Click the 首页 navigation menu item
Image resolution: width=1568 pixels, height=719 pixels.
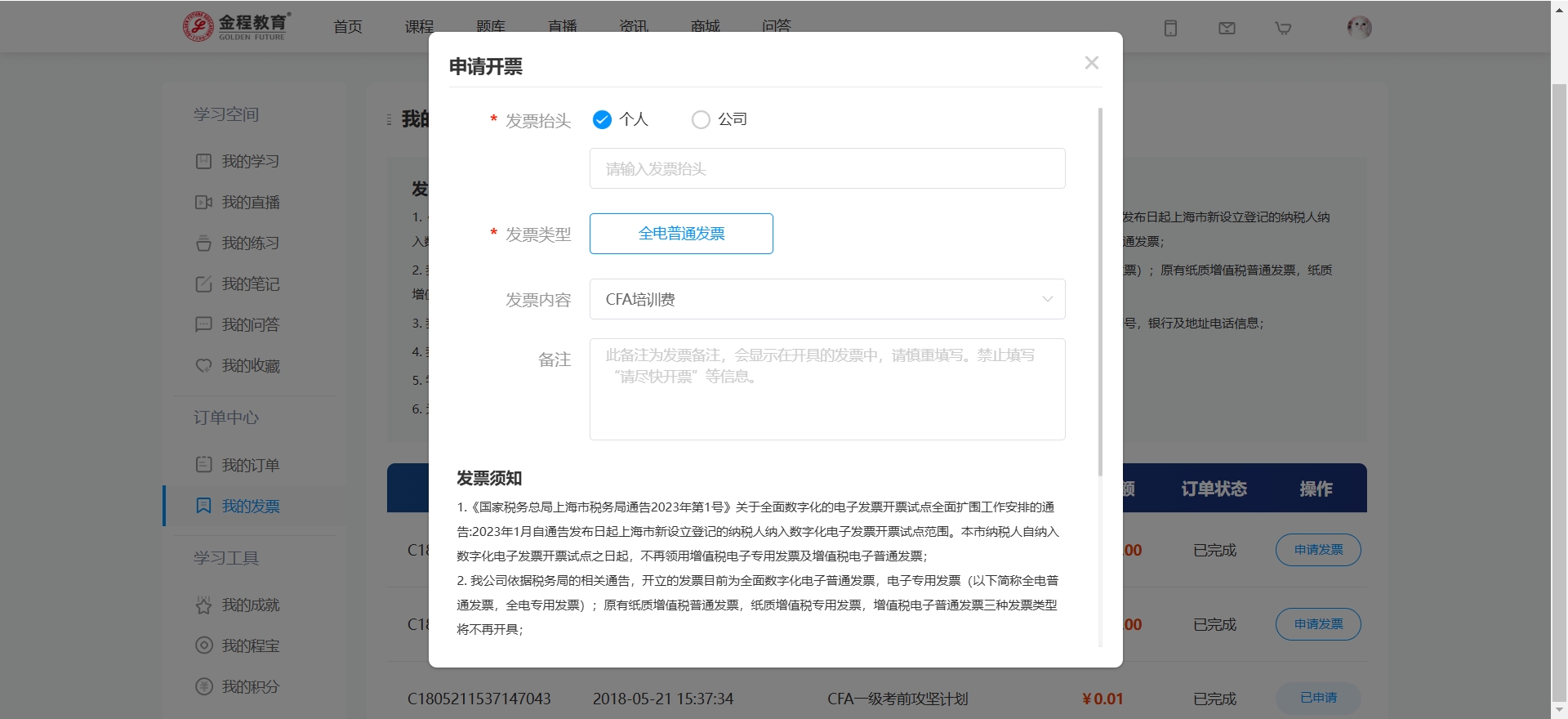click(347, 26)
